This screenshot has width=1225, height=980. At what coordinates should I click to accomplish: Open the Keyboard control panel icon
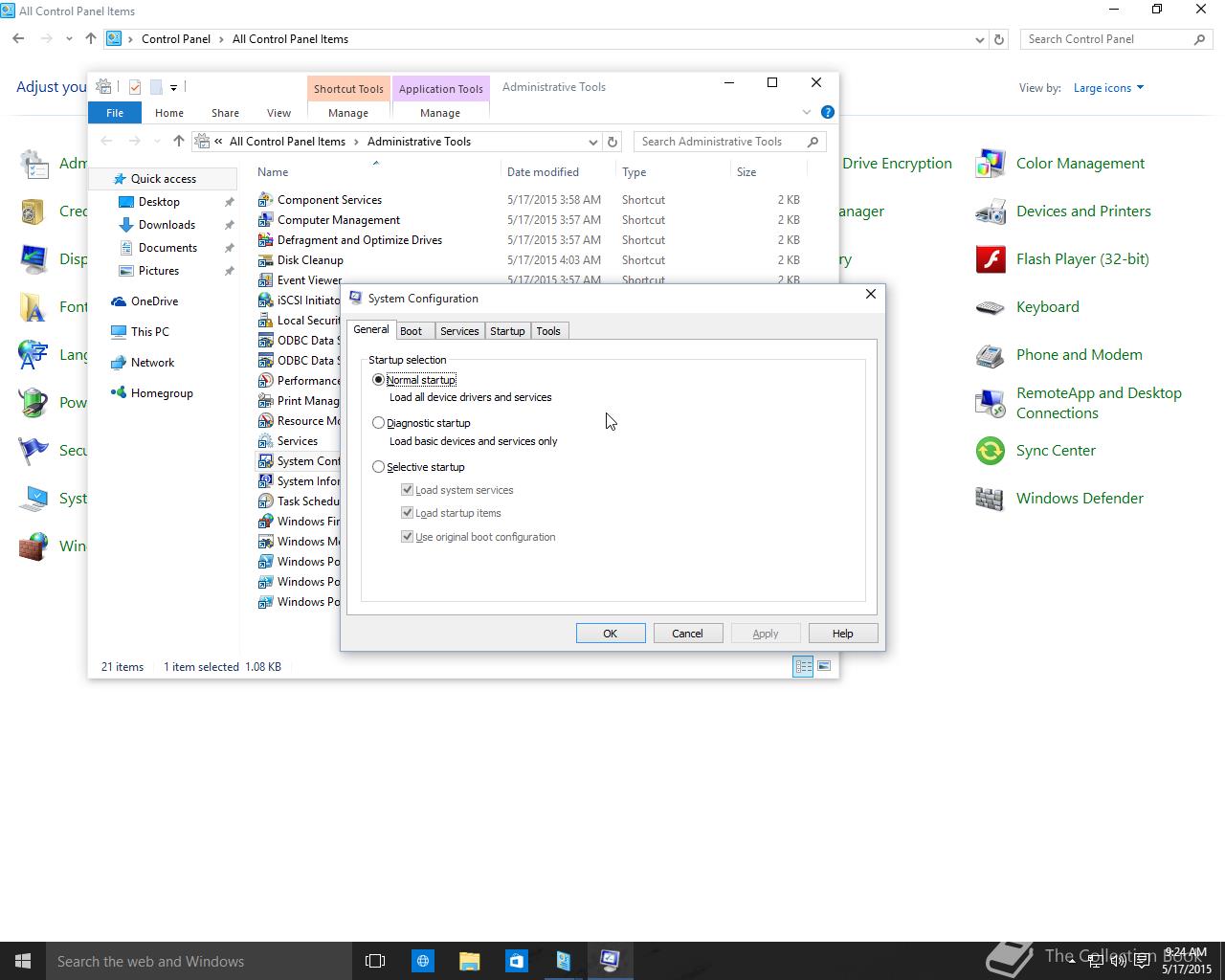tap(990, 307)
